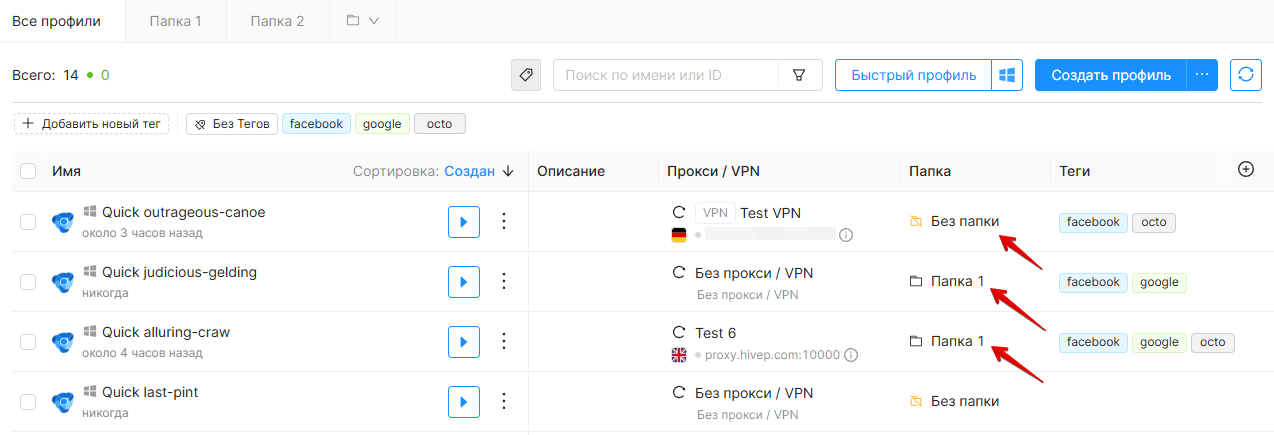Click the Quick last-pint profile name

click(150, 392)
